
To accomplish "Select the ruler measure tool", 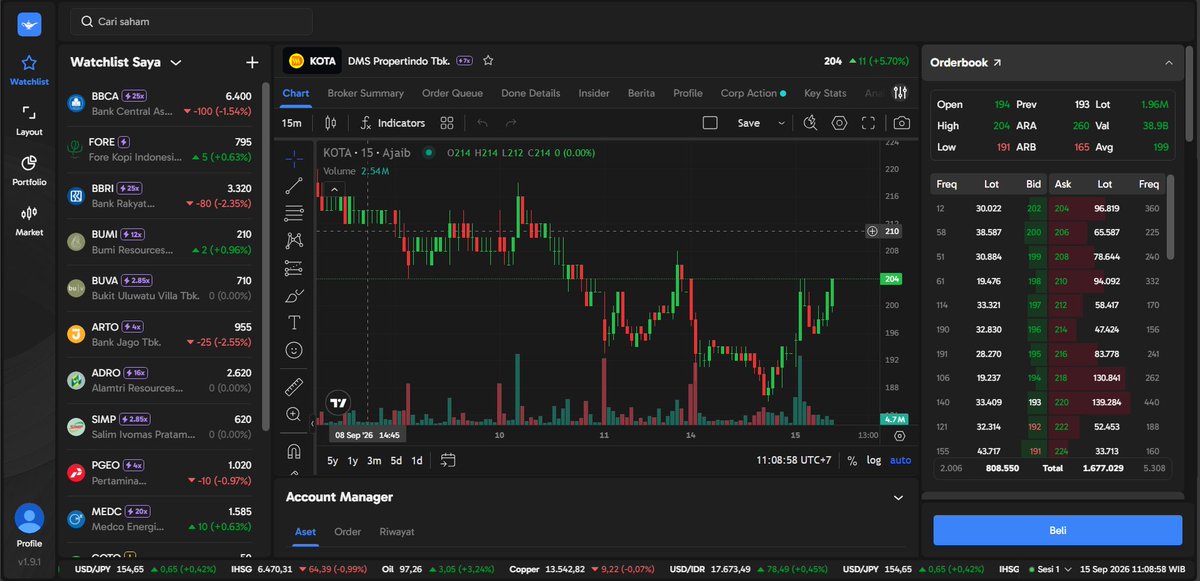I will pos(294,386).
